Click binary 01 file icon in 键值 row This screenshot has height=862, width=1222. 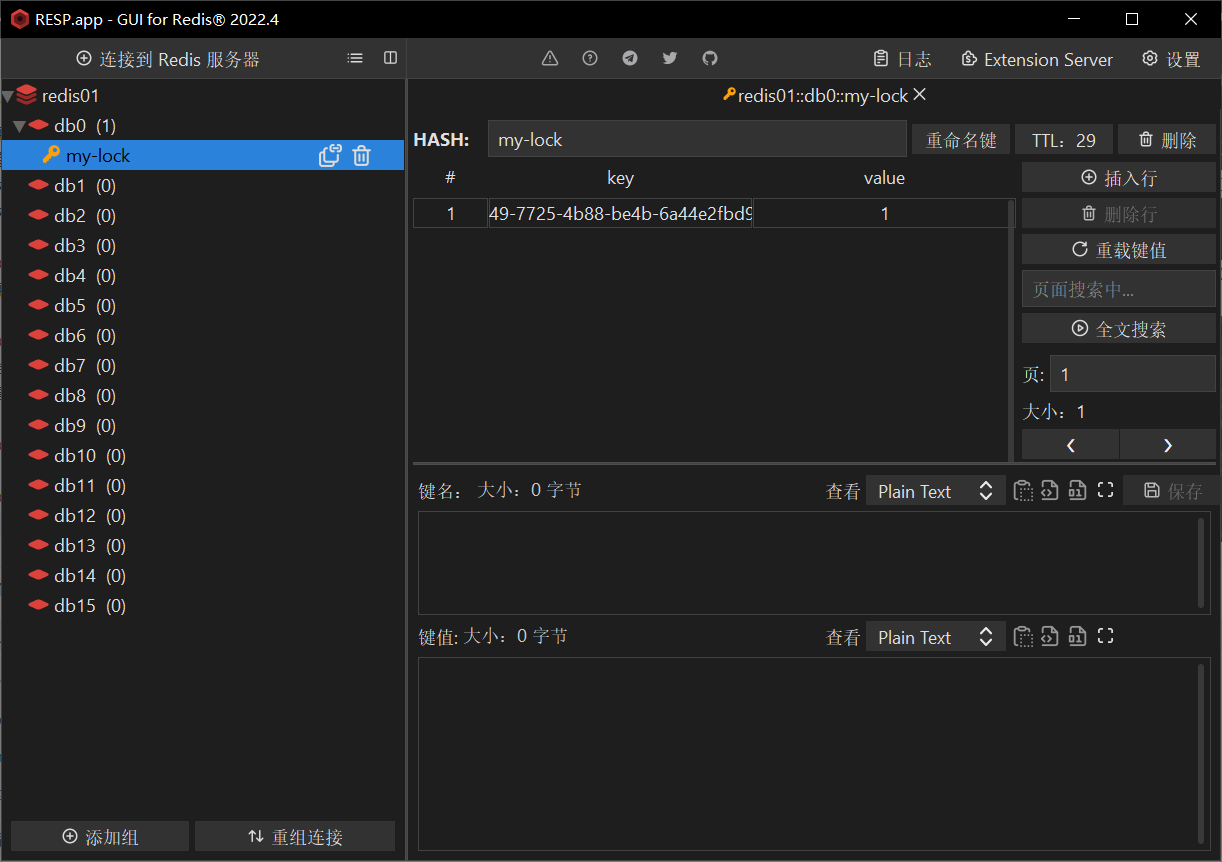[1077, 637]
